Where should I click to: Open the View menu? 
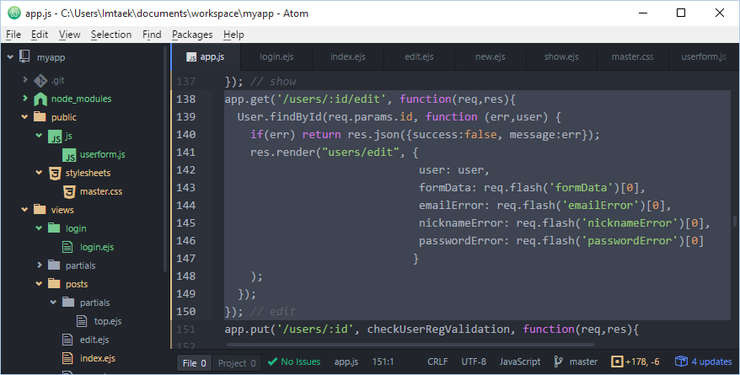pos(69,34)
